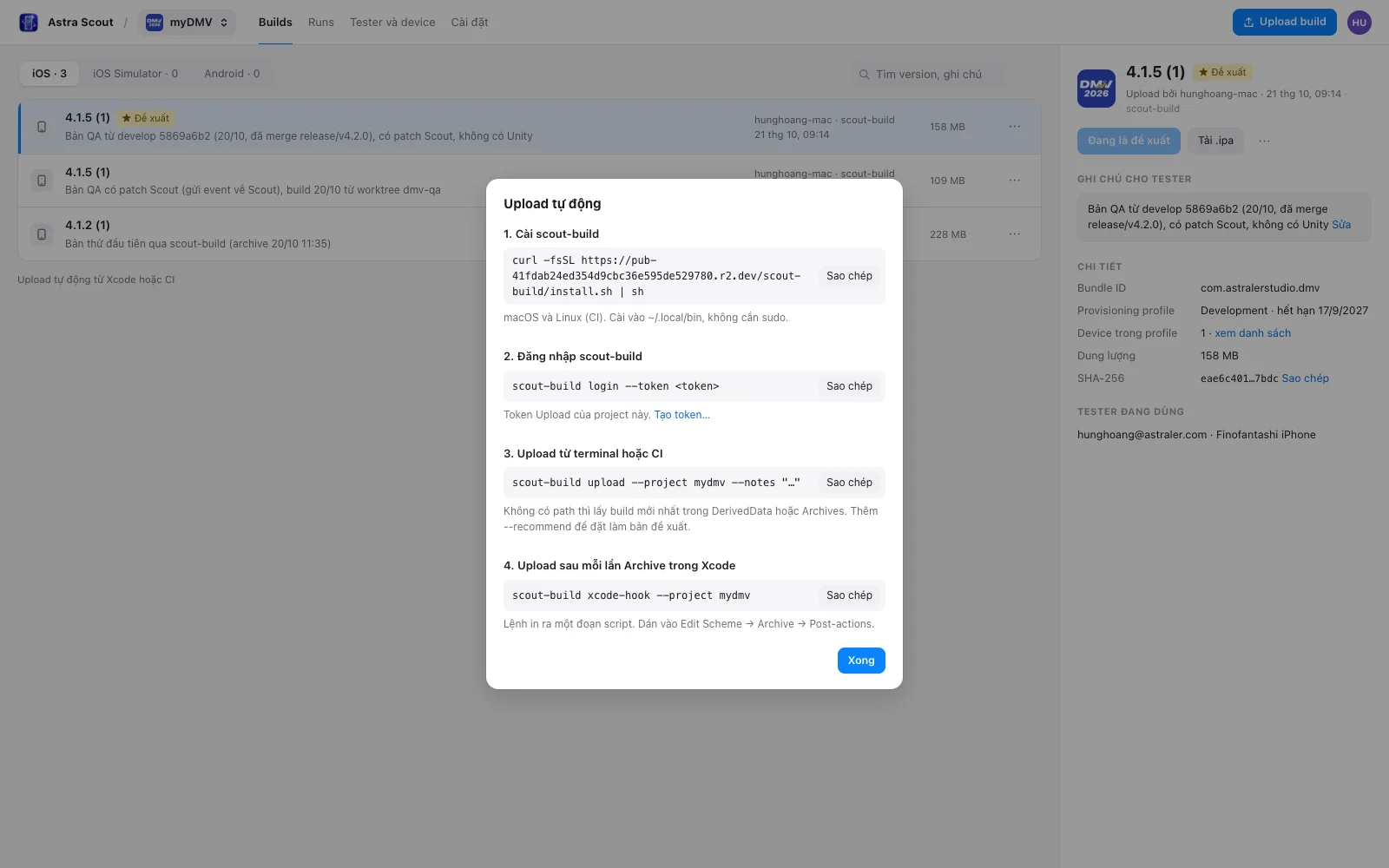This screenshot has height=868, width=1389.
Task: Click the device icon of the 109 MB build
Action: [x=42, y=181]
